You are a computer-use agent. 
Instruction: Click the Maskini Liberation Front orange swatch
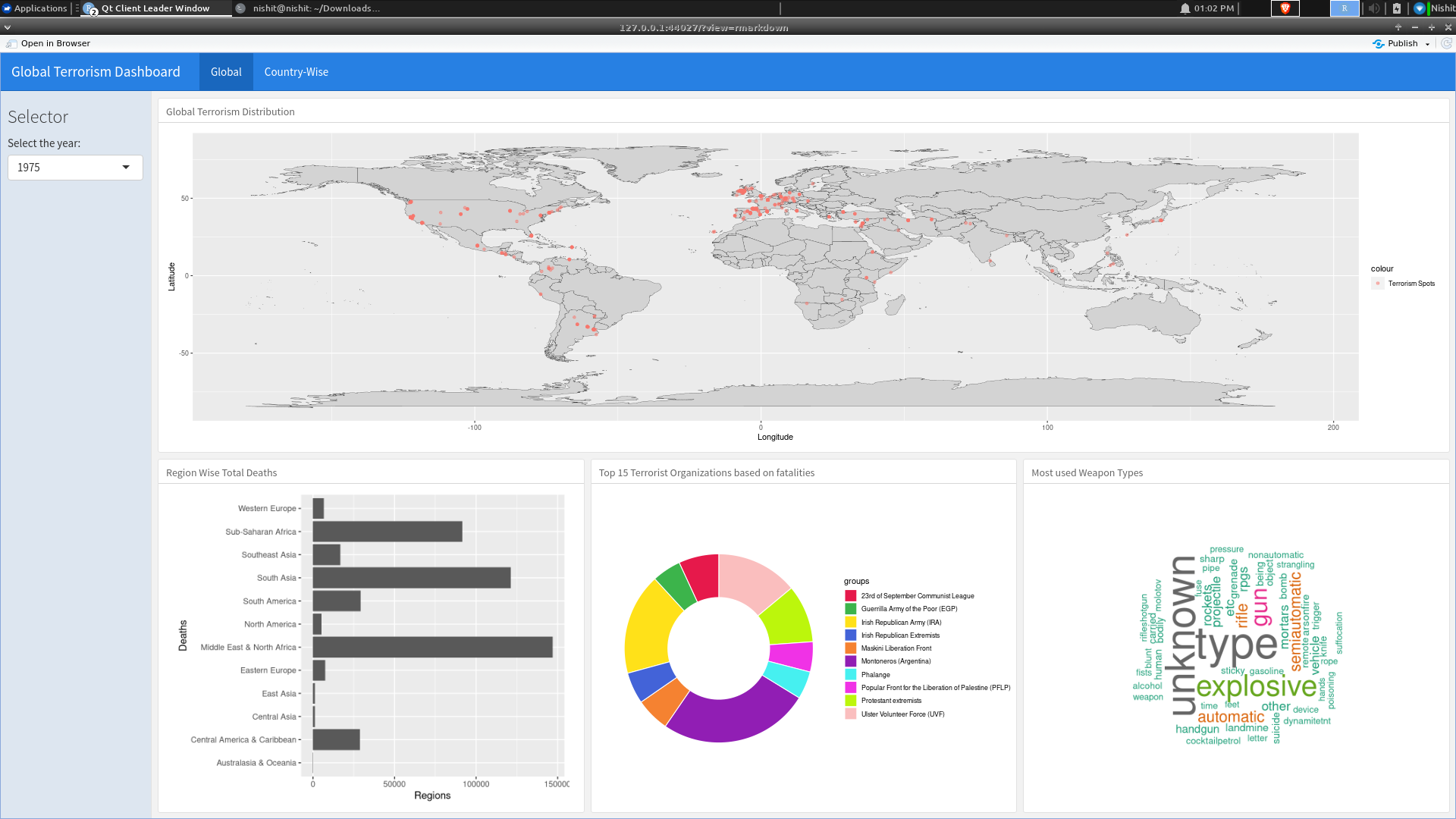point(850,648)
